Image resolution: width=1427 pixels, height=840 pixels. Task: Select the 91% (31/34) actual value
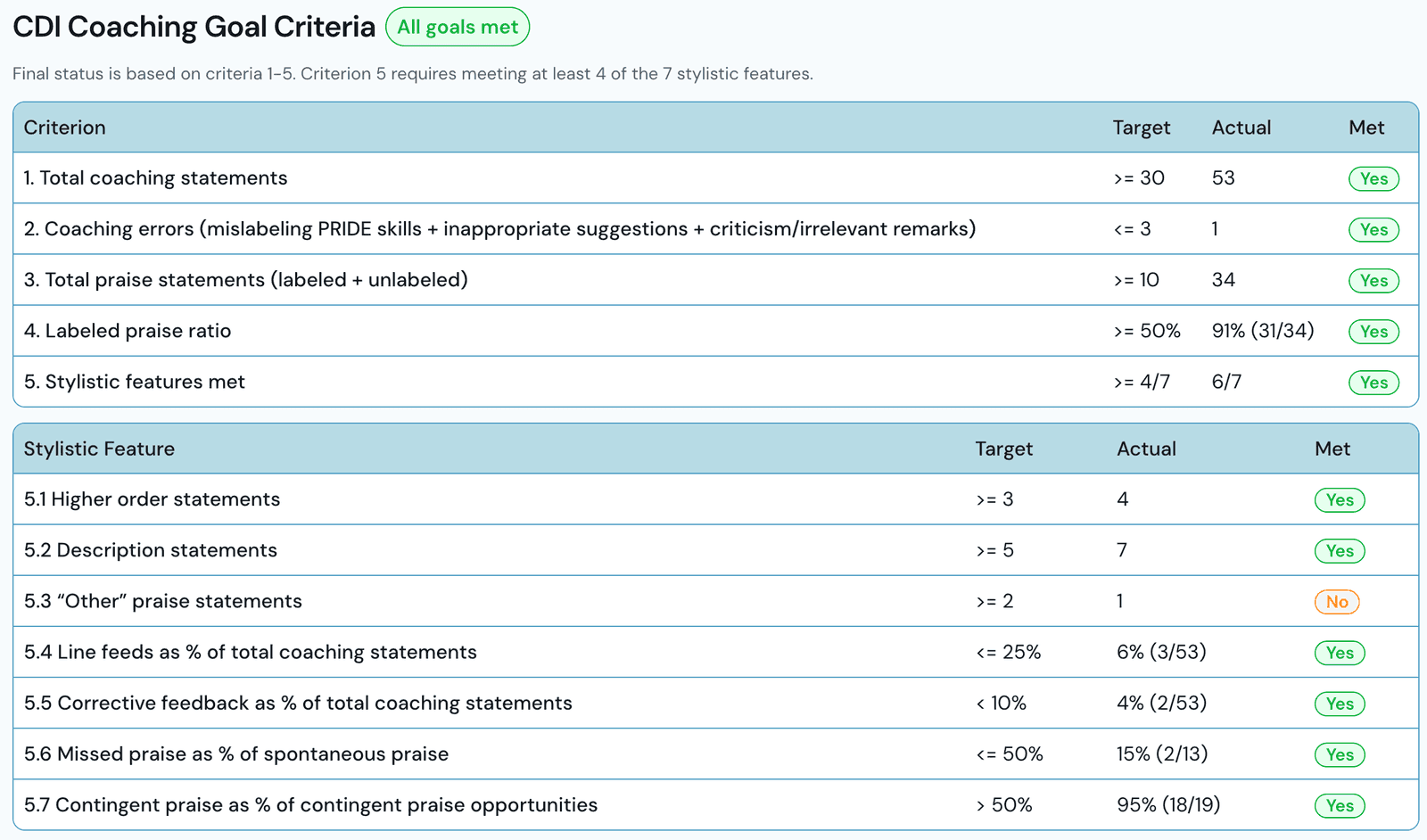pos(1263,331)
